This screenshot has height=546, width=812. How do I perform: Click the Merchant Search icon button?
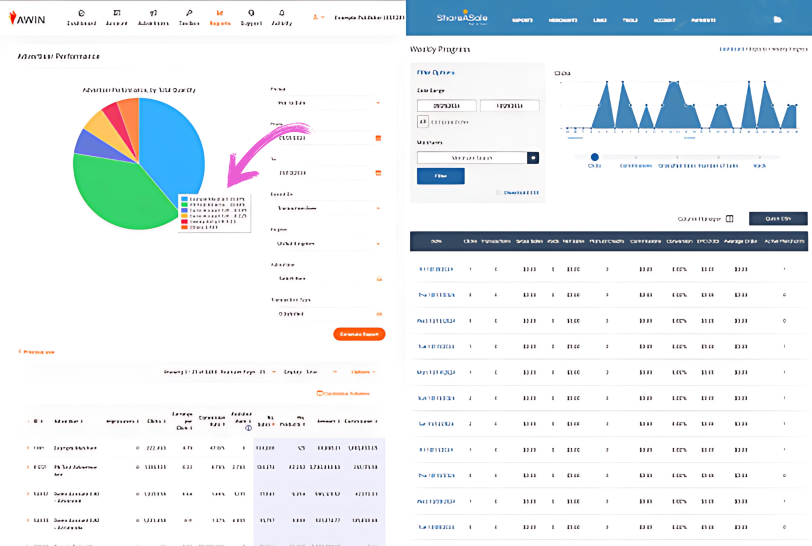coord(533,157)
